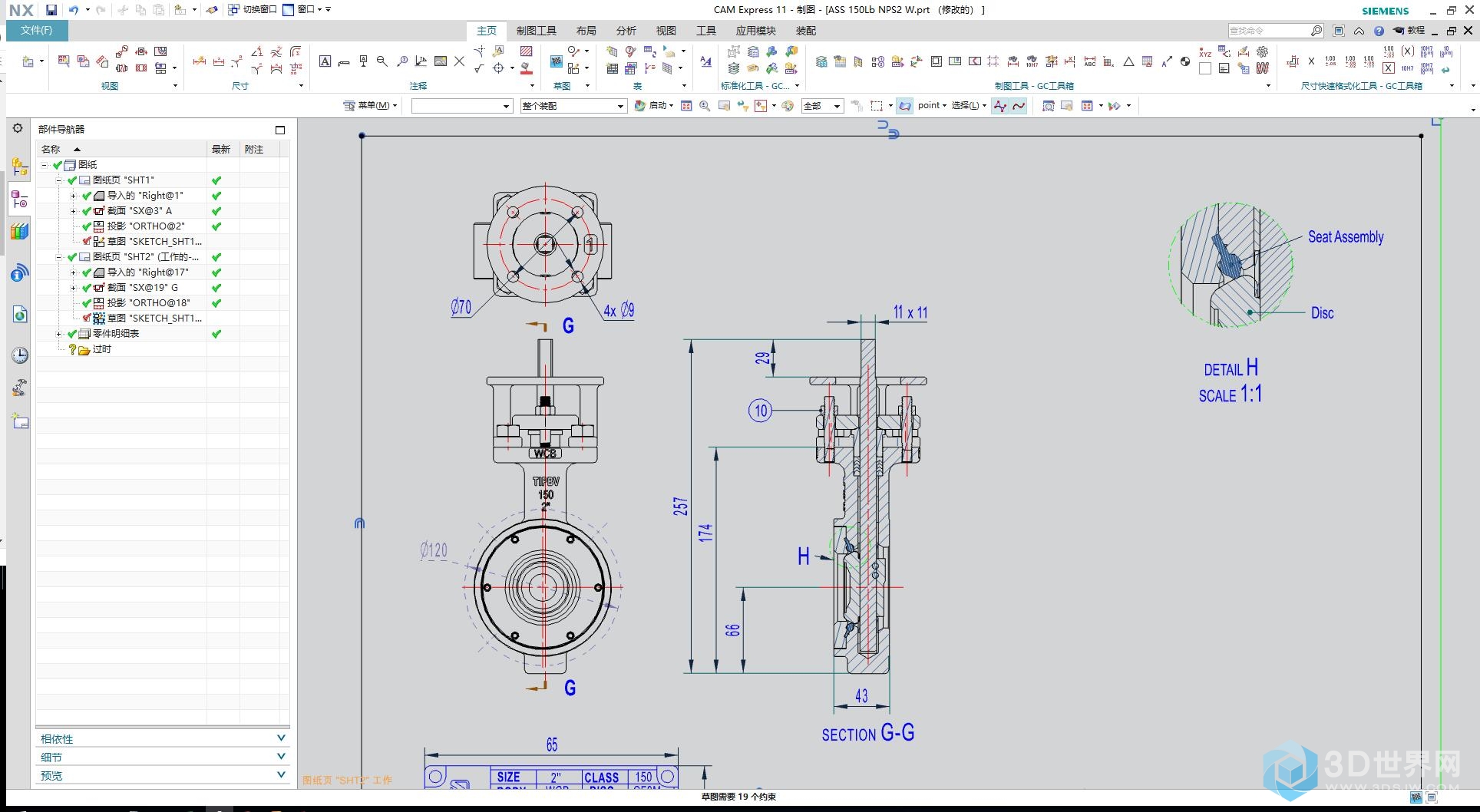
Task: Open the Assembly Navigator sidebar tab
Action: click(20, 167)
